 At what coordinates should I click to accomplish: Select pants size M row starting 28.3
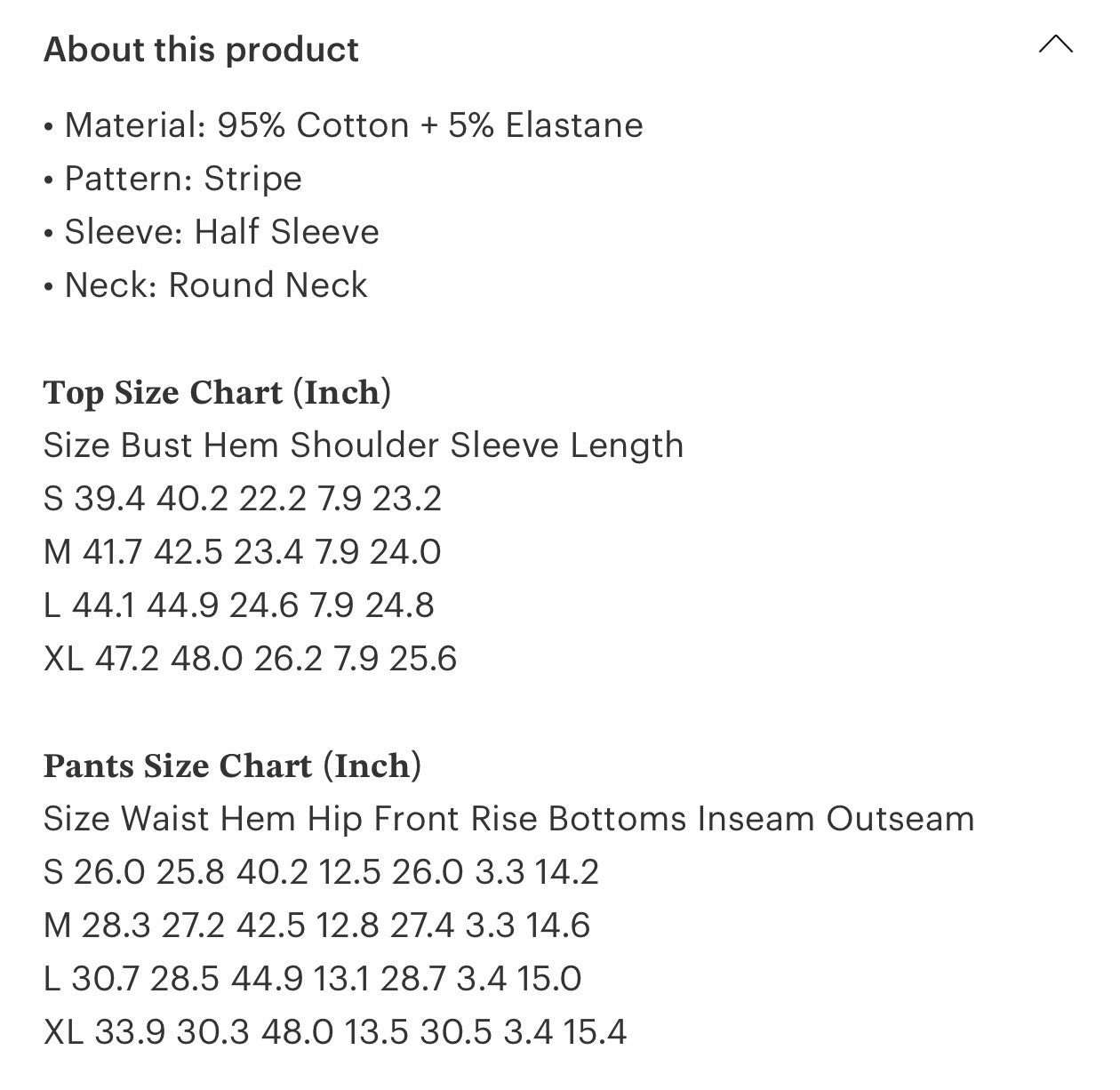(317, 926)
